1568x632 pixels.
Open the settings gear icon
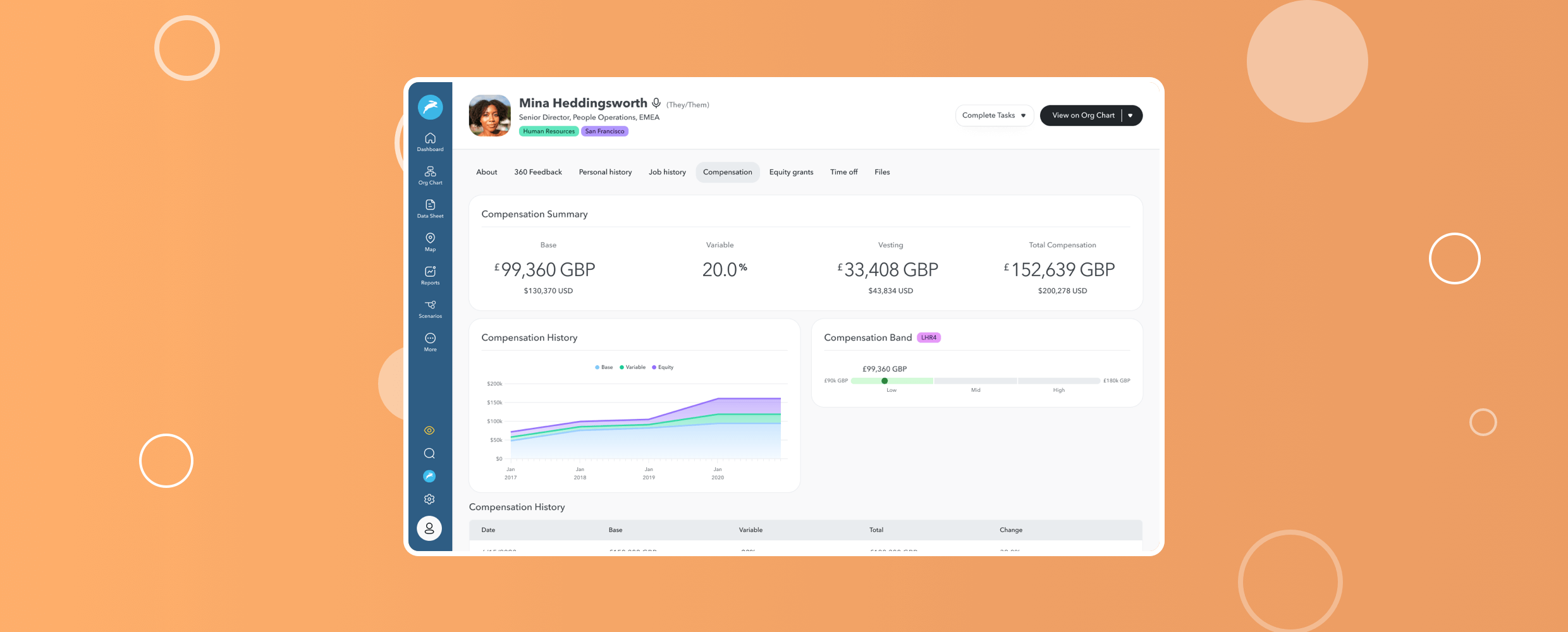pos(429,499)
